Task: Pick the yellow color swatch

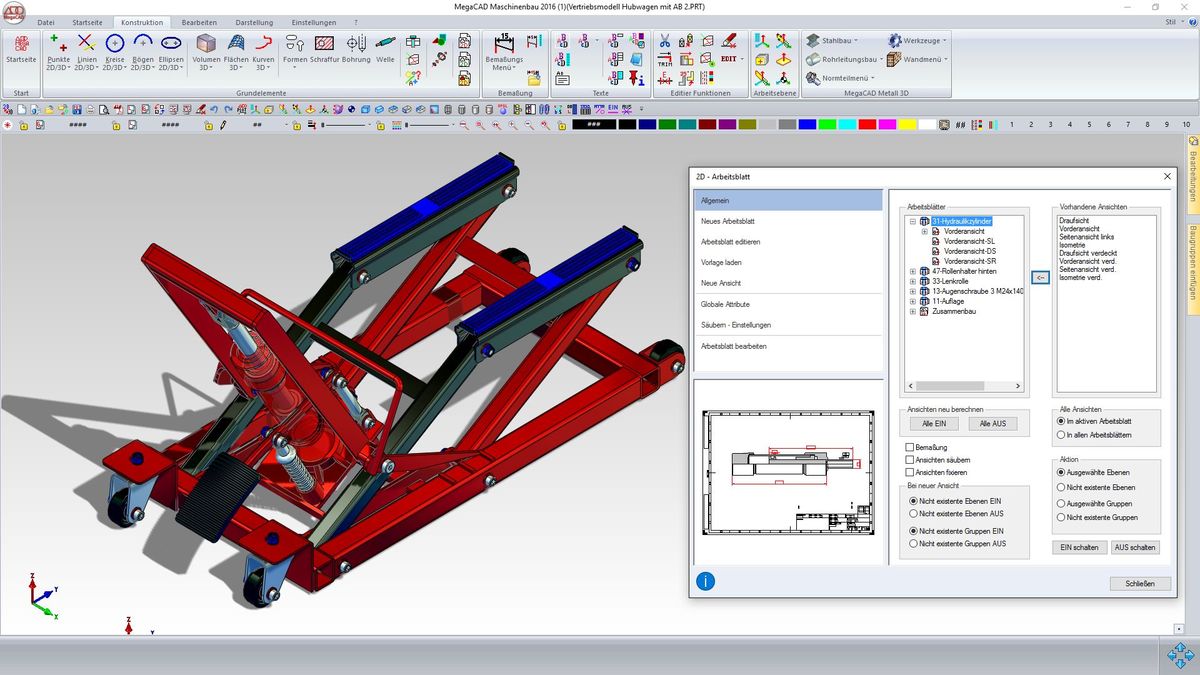Action: pyautogui.click(x=906, y=125)
